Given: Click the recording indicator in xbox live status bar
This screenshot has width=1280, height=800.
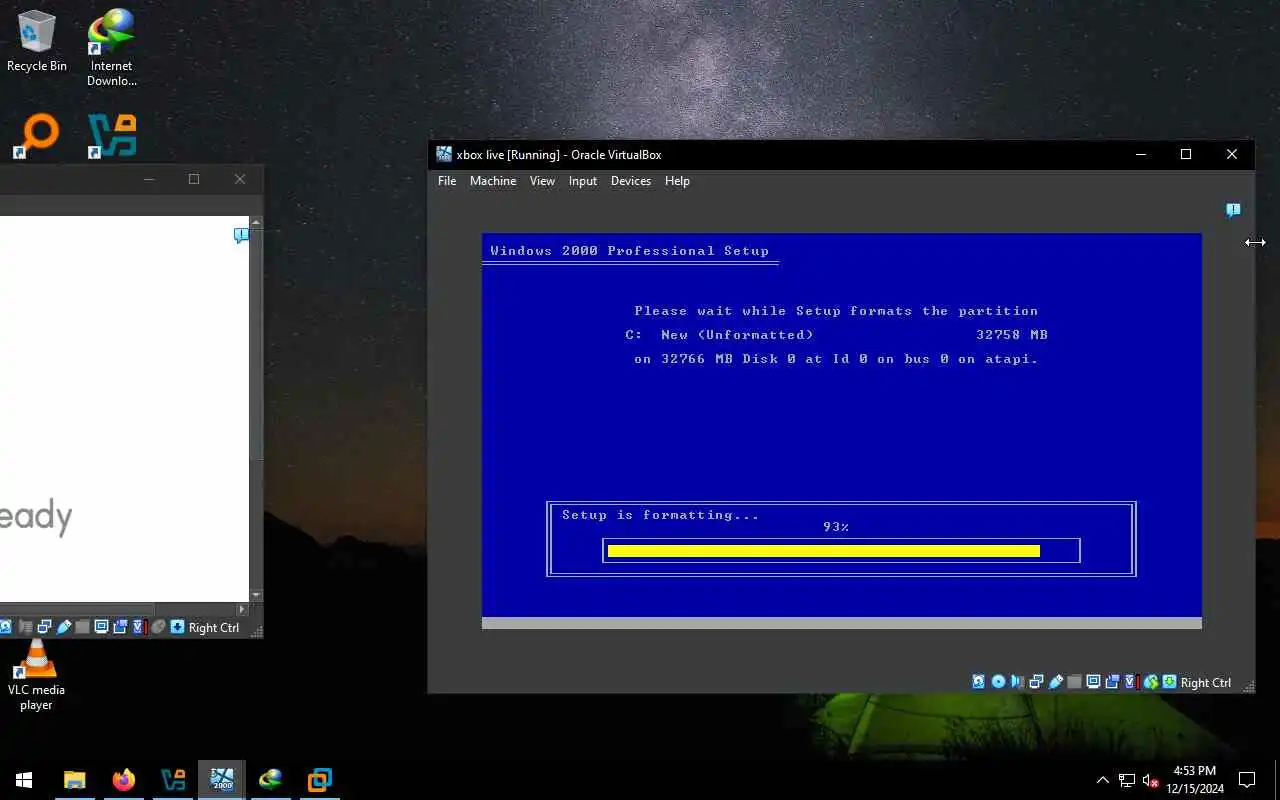Looking at the screenshot, I should 1112,682.
